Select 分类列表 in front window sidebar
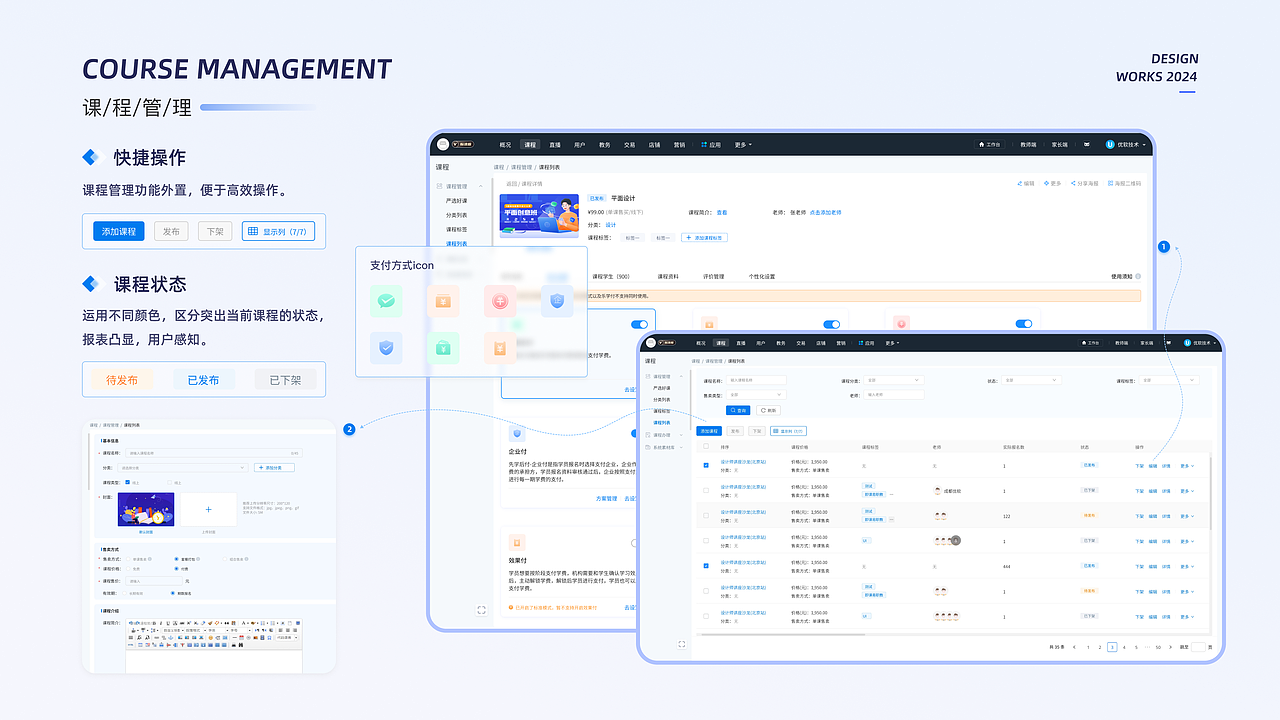 coord(662,399)
